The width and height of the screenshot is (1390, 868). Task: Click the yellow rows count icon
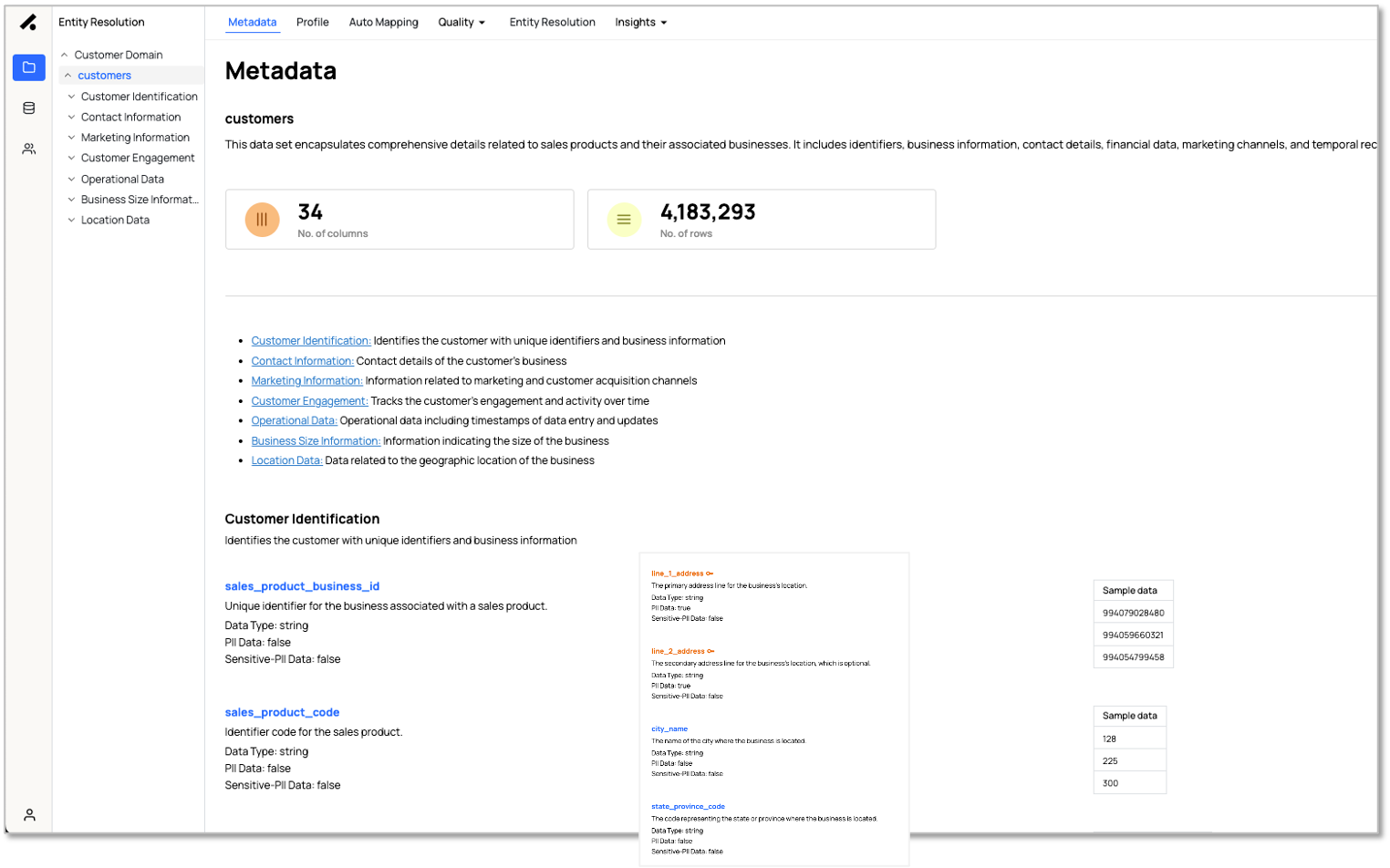pyautogui.click(x=624, y=220)
